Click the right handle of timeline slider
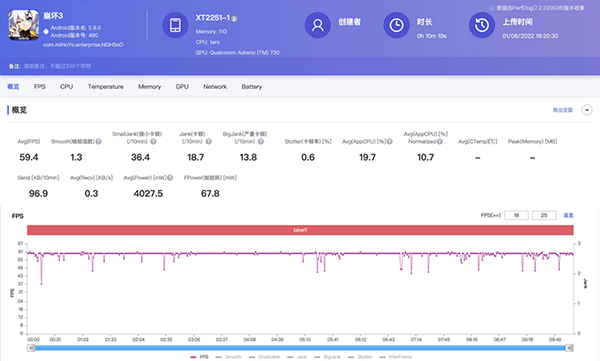This screenshot has width=600, height=361. tap(569, 348)
